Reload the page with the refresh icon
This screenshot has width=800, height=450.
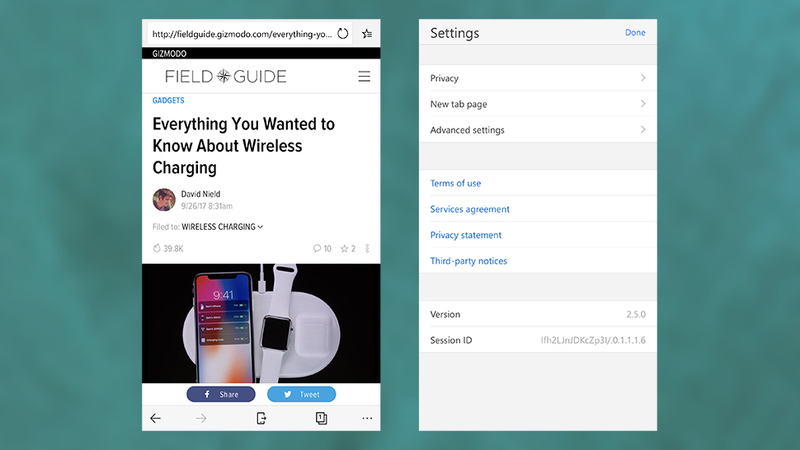pos(343,34)
